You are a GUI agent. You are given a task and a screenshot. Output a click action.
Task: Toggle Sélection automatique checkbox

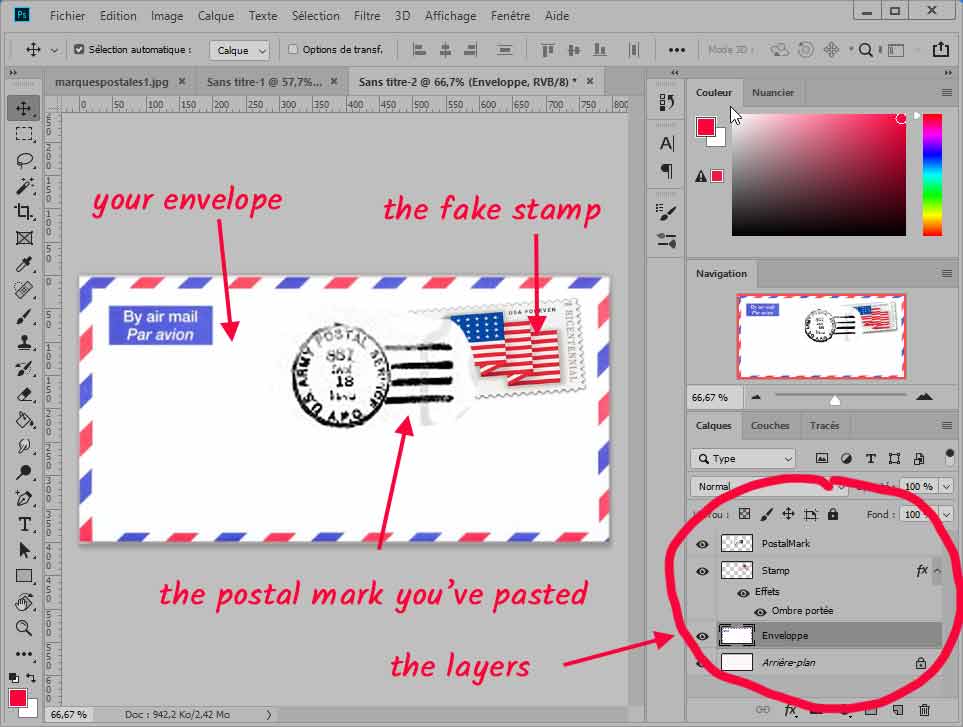(x=79, y=49)
